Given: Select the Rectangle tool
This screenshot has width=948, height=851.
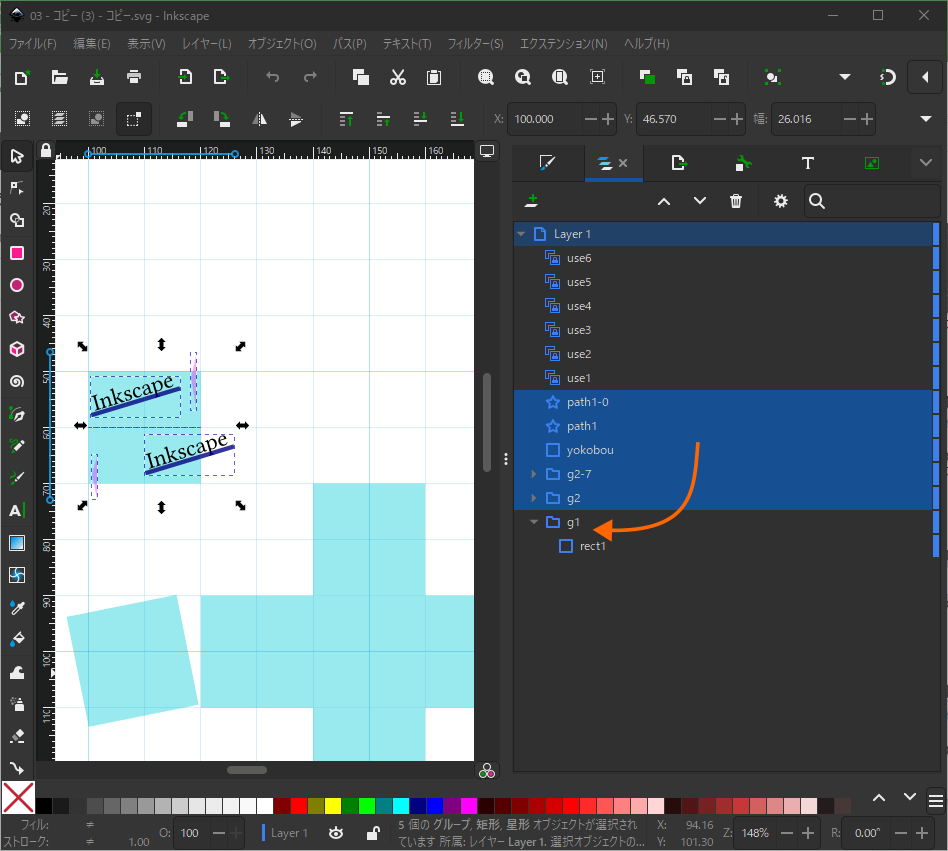Looking at the screenshot, I should pos(17,253).
